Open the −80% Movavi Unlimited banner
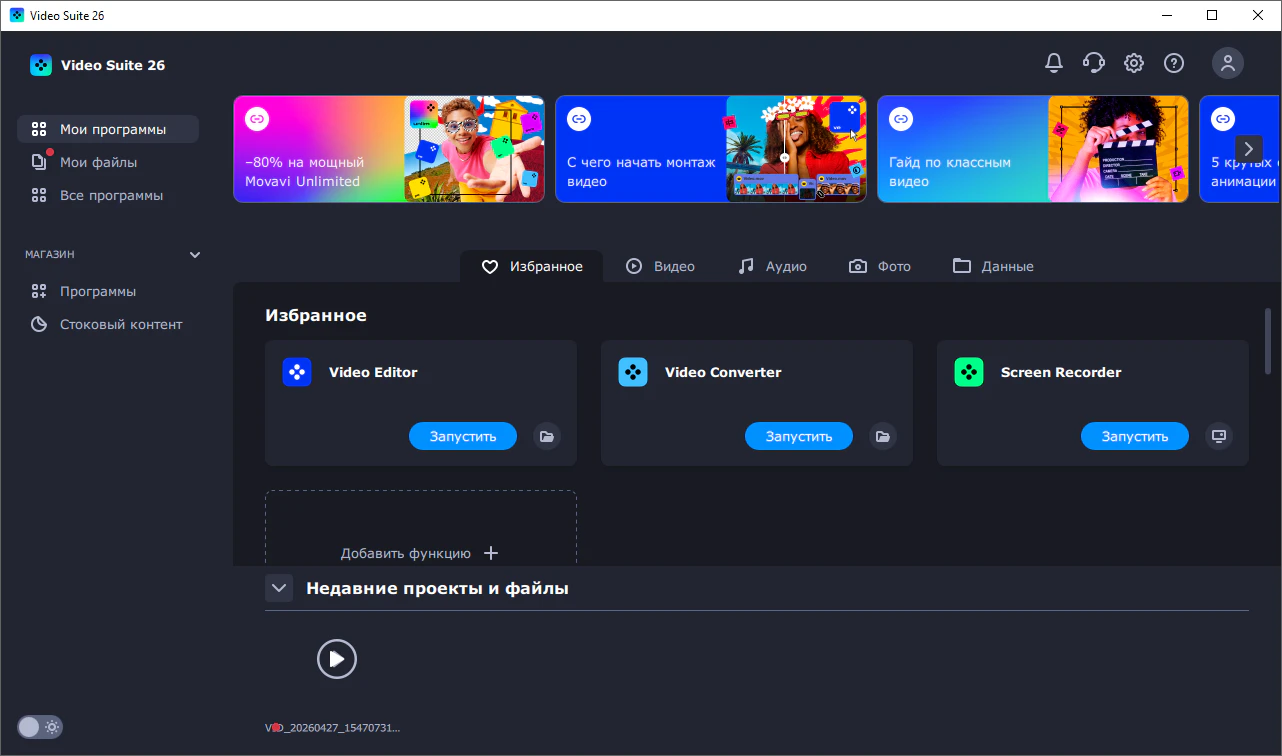Screen dimensions: 1282x756 389,149
